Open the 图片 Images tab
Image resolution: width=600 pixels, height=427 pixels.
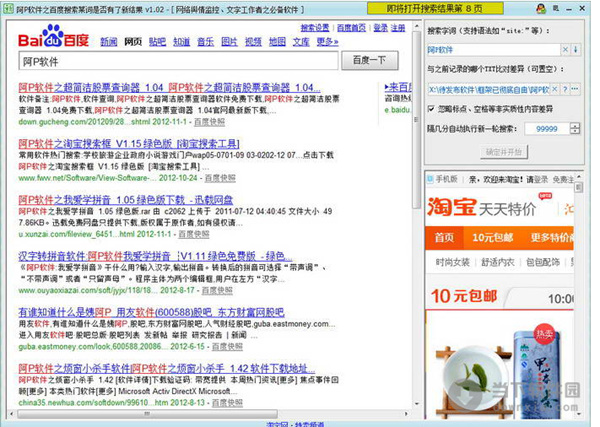click(230, 42)
